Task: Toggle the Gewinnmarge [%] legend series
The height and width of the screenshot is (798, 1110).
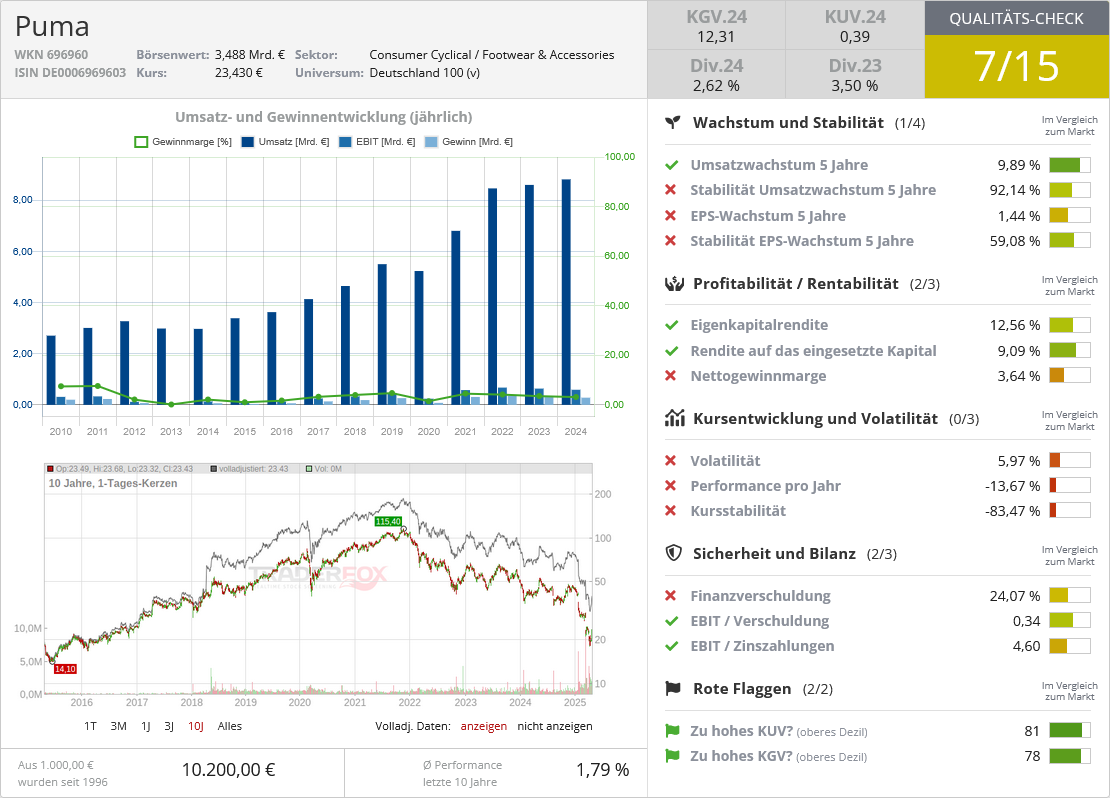Action: point(183,142)
